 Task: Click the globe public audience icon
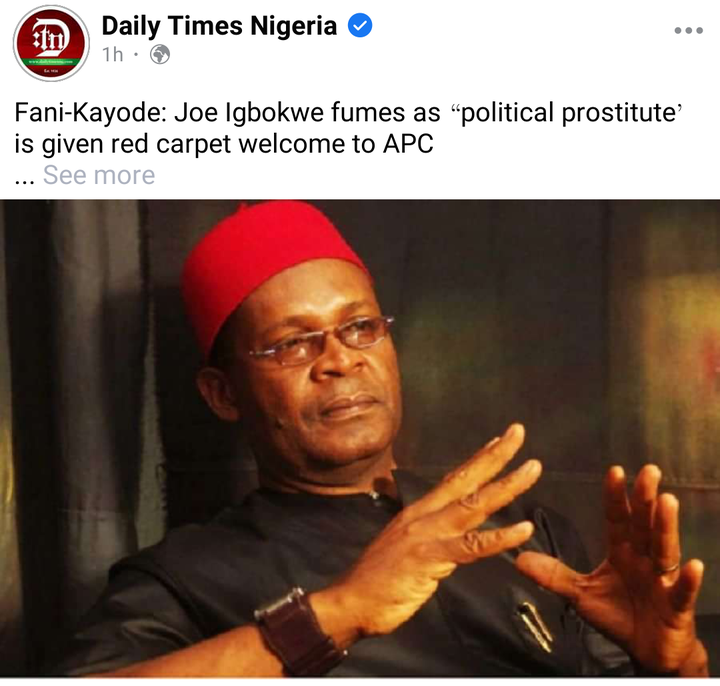tap(160, 55)
